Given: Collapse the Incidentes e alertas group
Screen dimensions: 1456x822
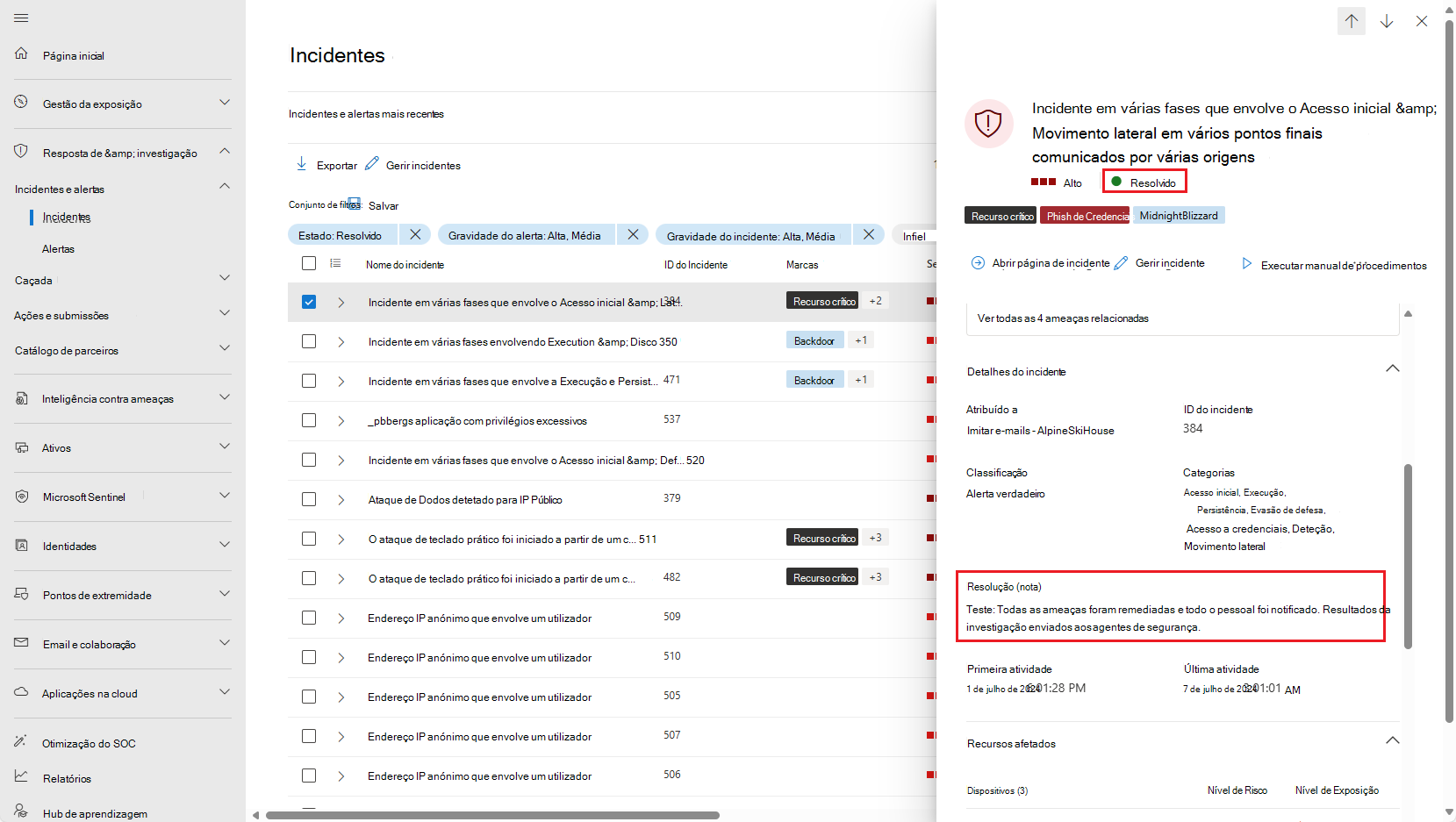Looking at the screenshot, I should (x=225, y=186).
